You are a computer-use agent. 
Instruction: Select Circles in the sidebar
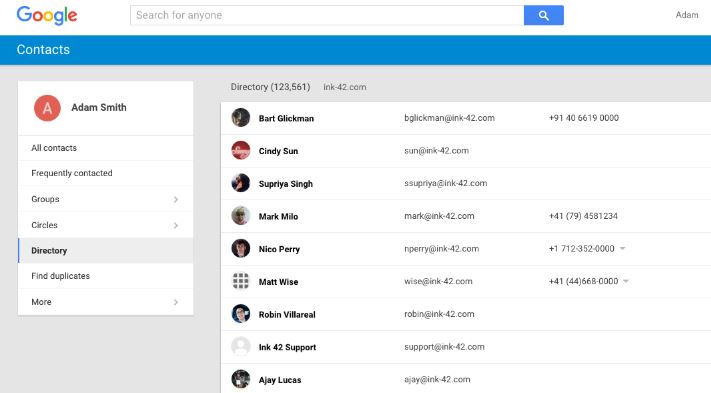(x=106, y=225)
